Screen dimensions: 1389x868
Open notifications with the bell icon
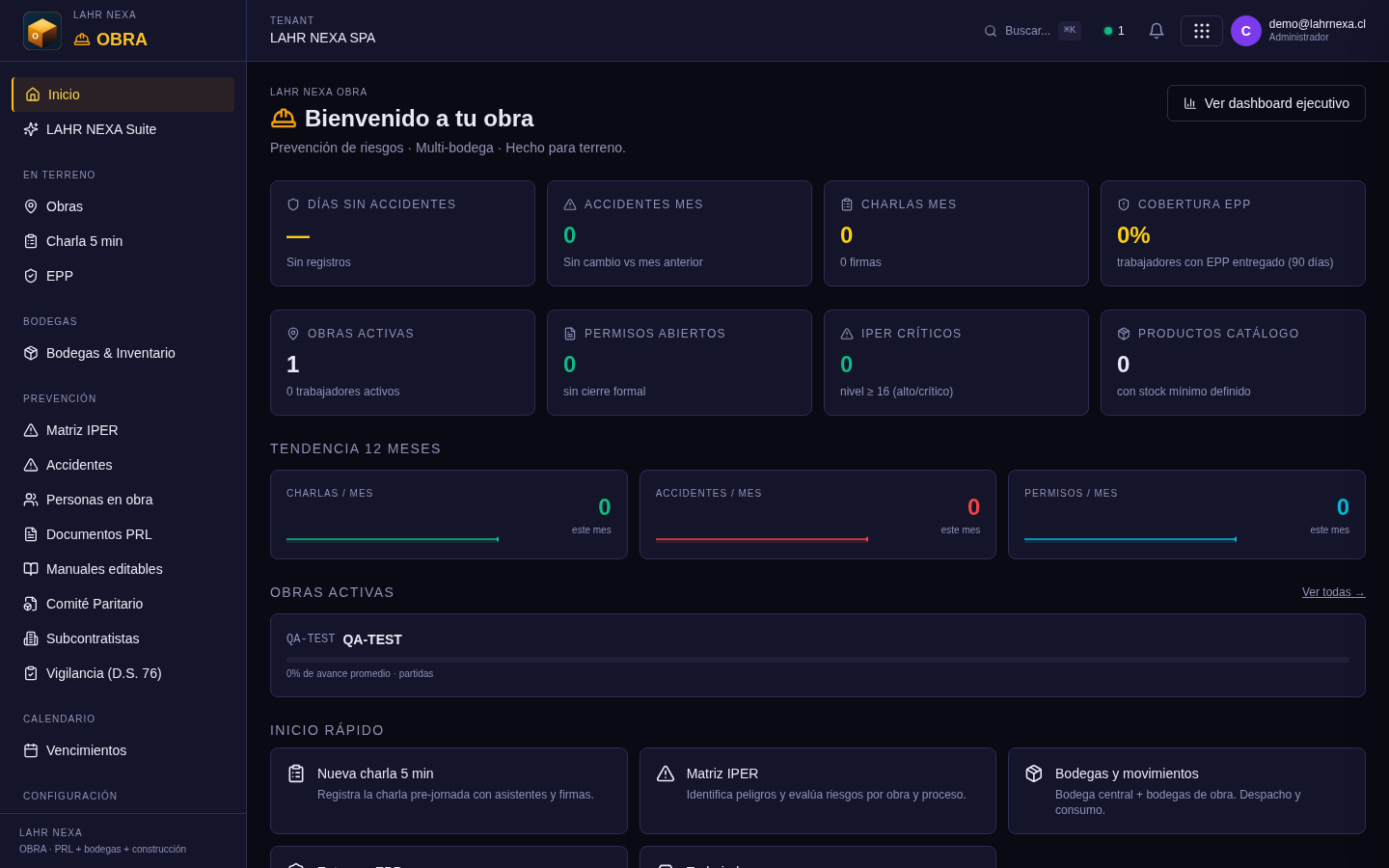coord(1157,31)
